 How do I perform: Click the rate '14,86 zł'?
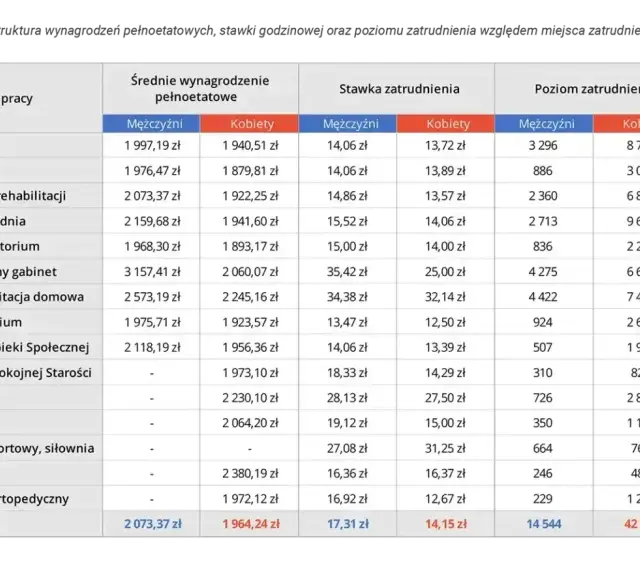(x=347, y=196)
